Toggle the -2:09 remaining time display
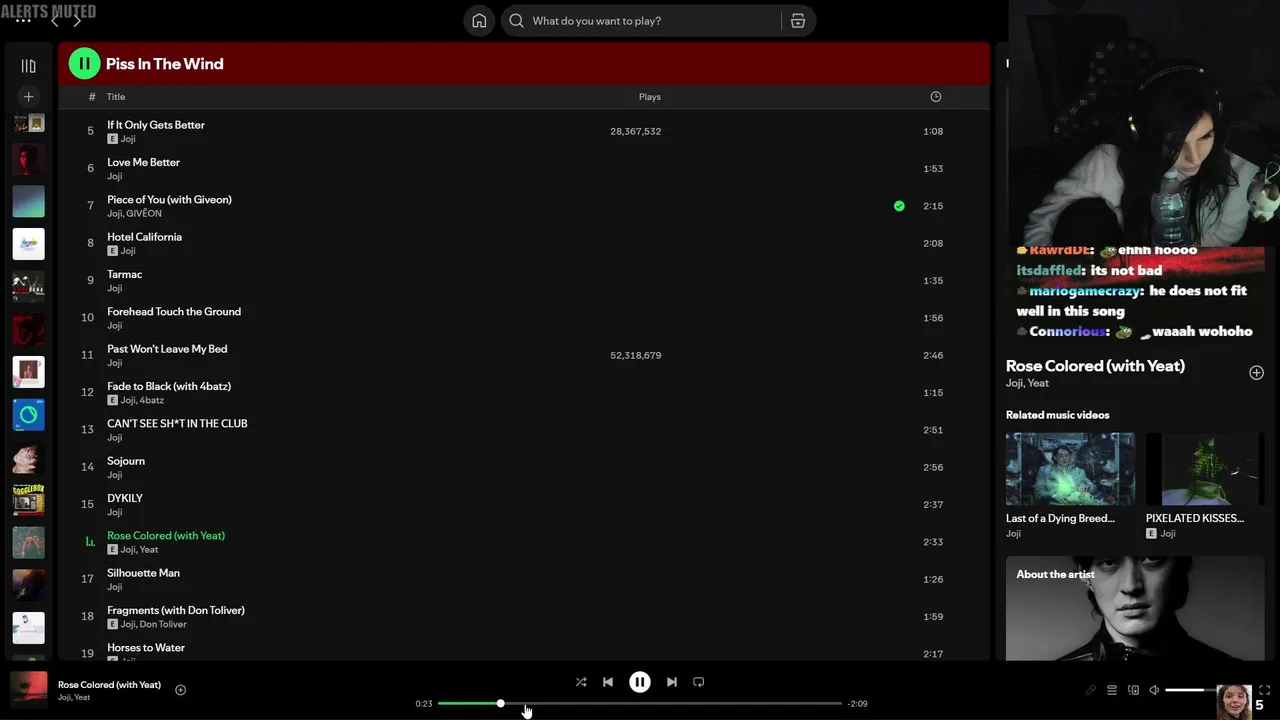Screen dimensions: 1280x720 [x=857, y=704]
